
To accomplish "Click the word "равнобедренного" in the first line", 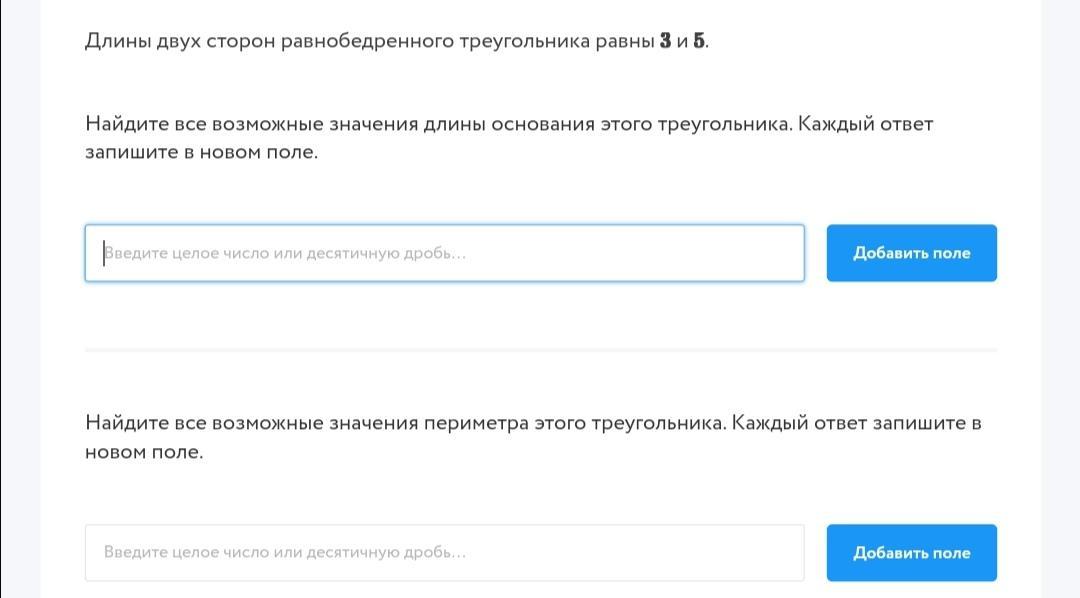I will click(x=367, y=41).
